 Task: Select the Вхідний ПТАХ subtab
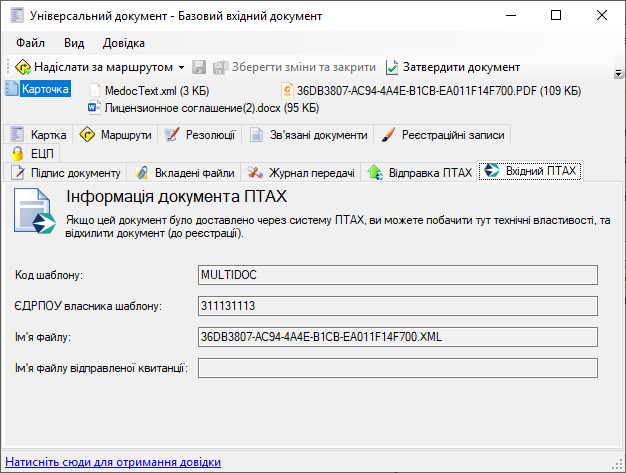pyautogui.click(x=530, y=171)
